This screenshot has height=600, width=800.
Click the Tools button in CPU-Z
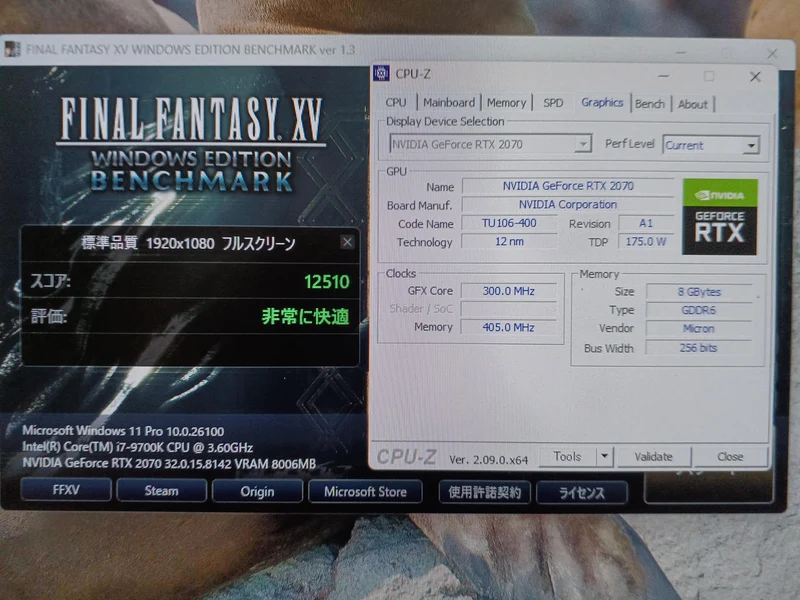click(567, 456)
